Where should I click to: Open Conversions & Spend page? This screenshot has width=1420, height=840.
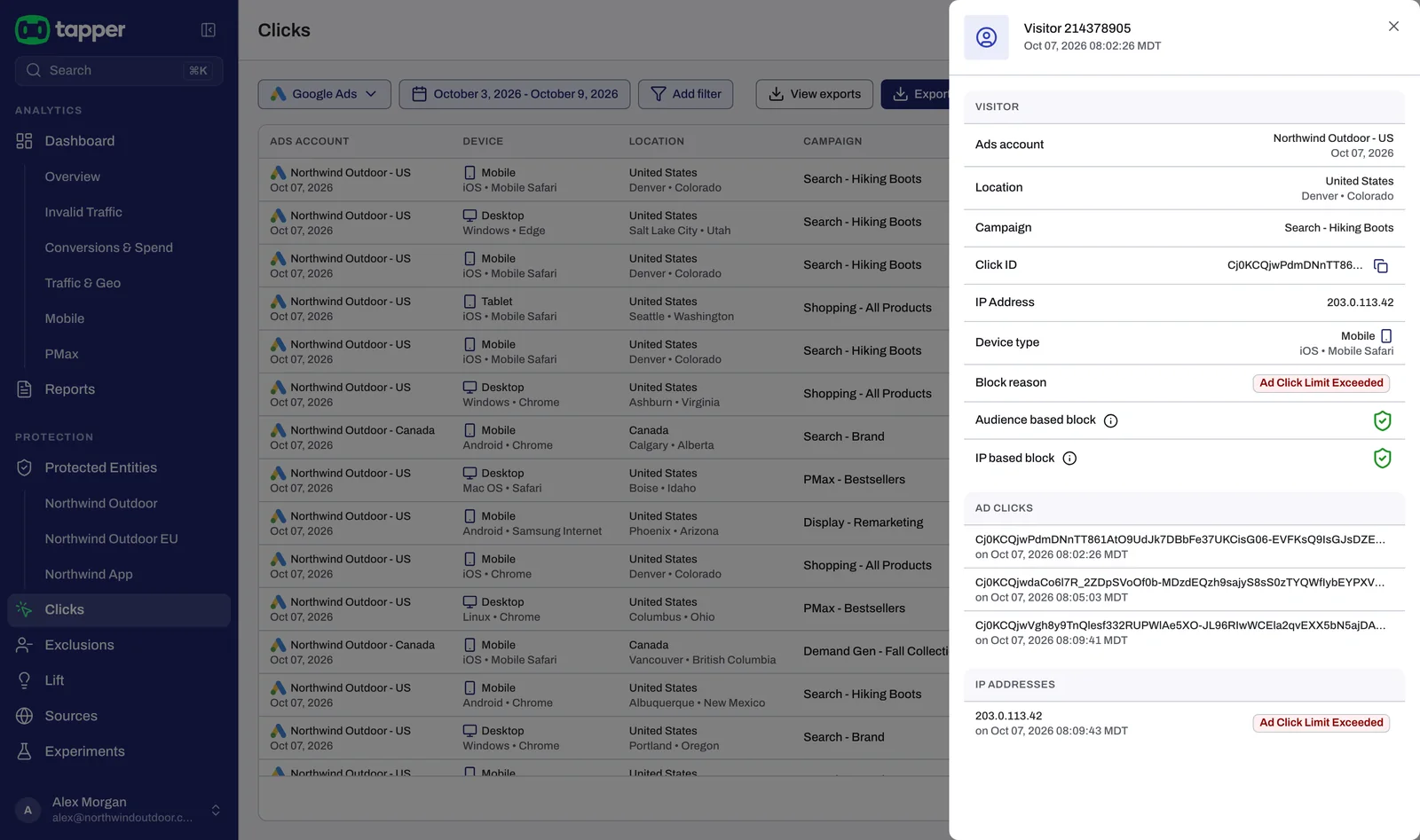point(109,247)
